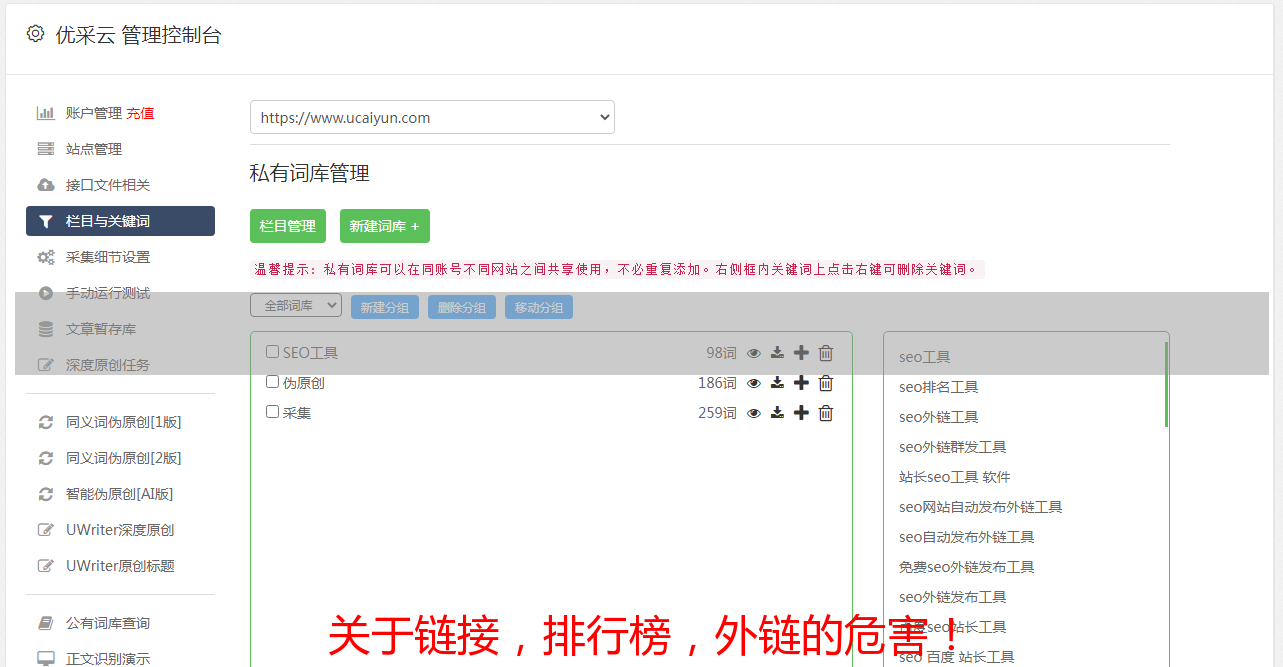The height and width of the screenshot is (667, 1283).
Task: Click the red 充值 link
Action: pos(140,113)
